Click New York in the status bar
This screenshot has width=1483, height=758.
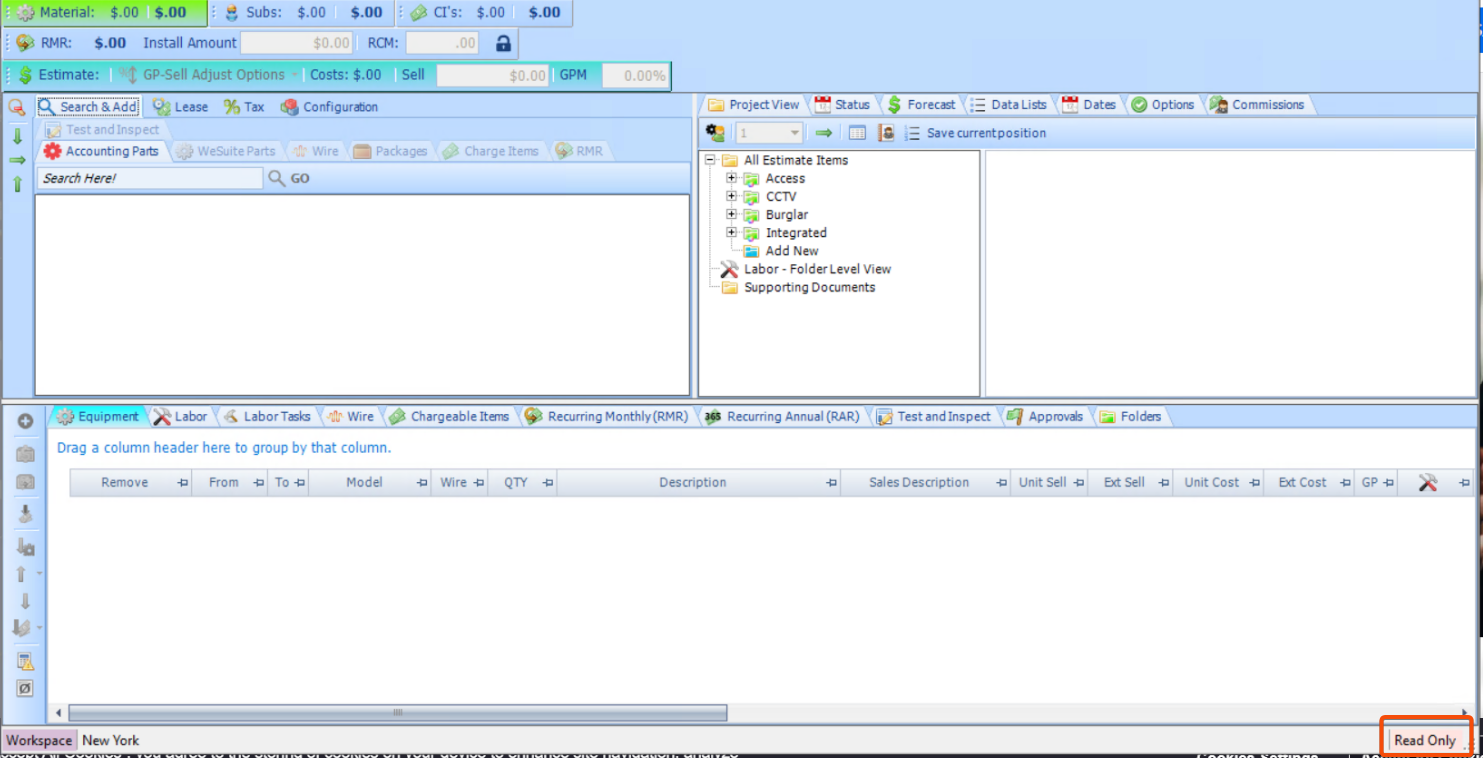point(111,741)
